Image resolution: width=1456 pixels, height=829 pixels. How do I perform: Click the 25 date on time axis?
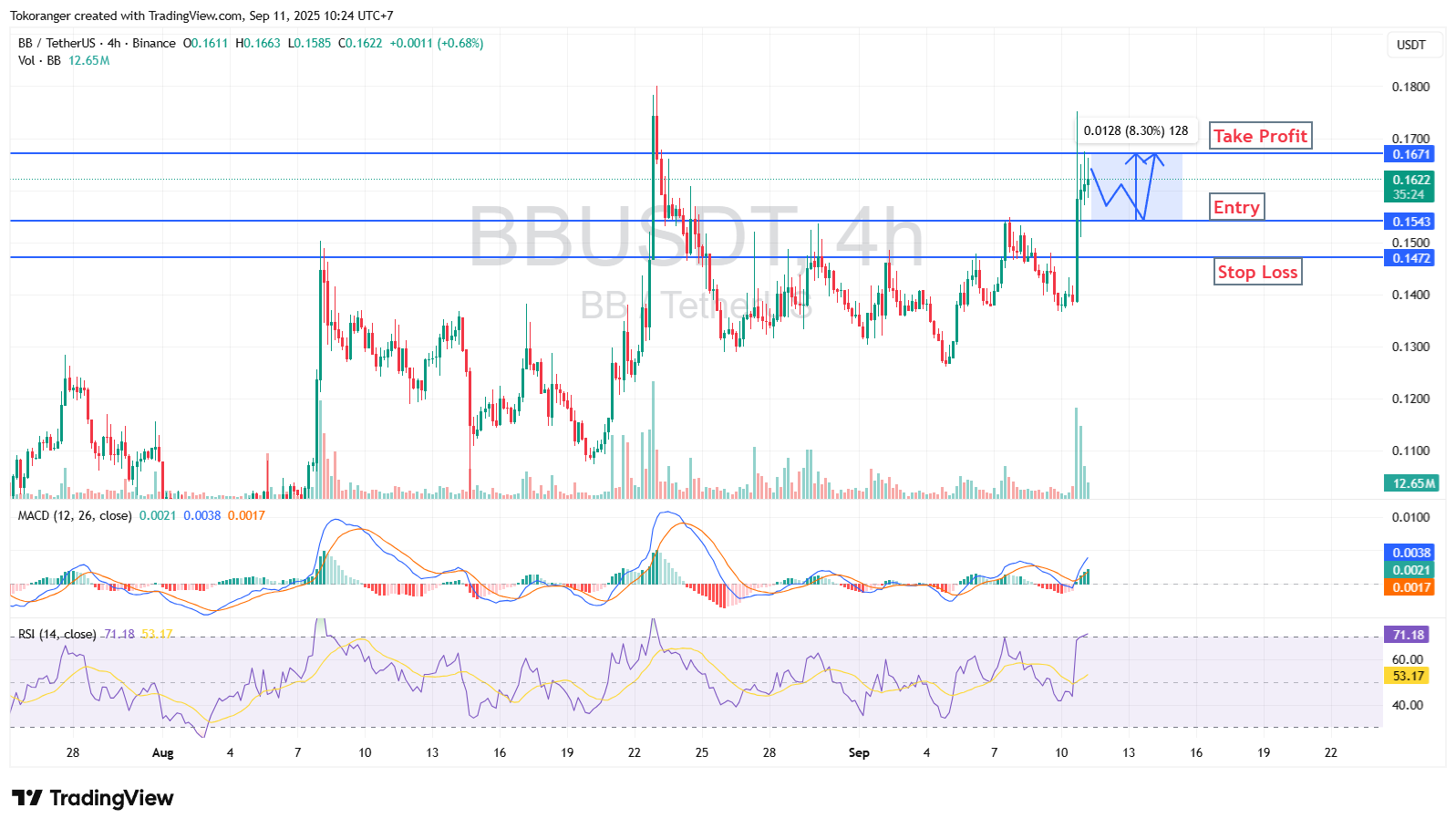pyautogui.click(x=702, y=752)
